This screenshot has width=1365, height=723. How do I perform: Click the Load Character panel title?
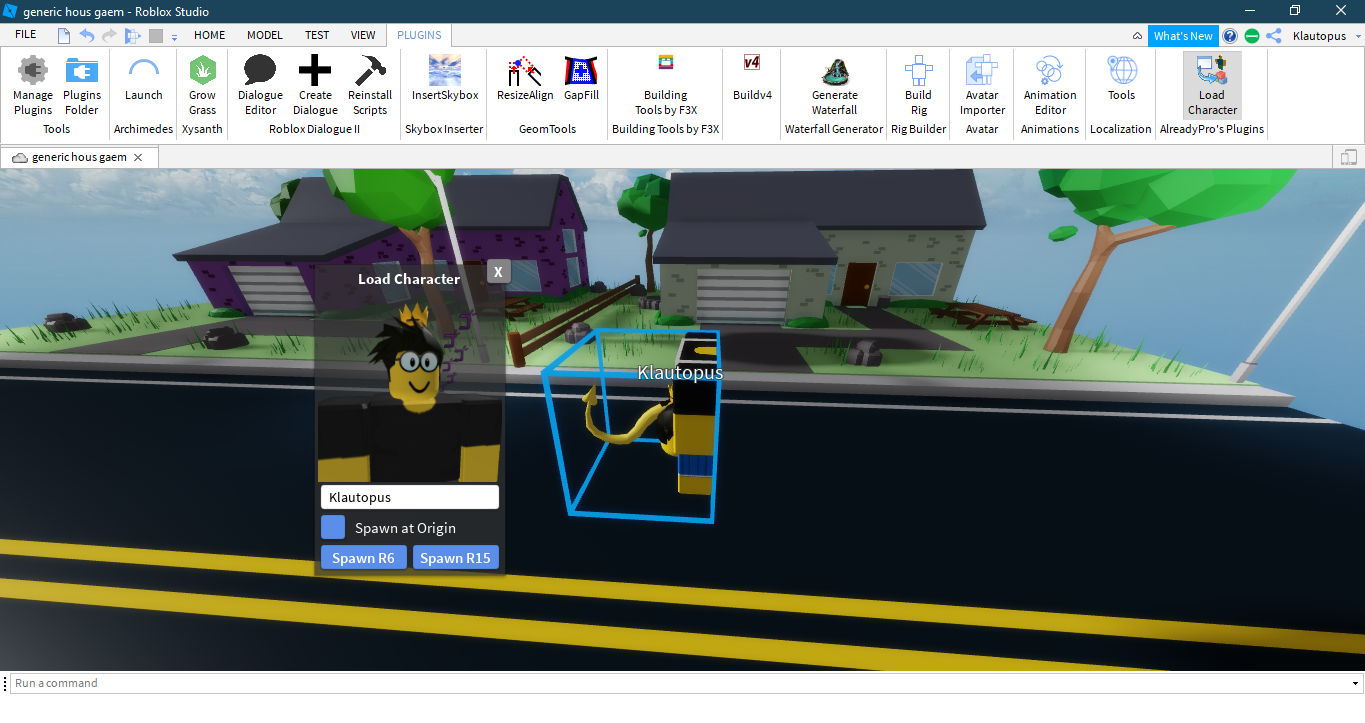409,279
